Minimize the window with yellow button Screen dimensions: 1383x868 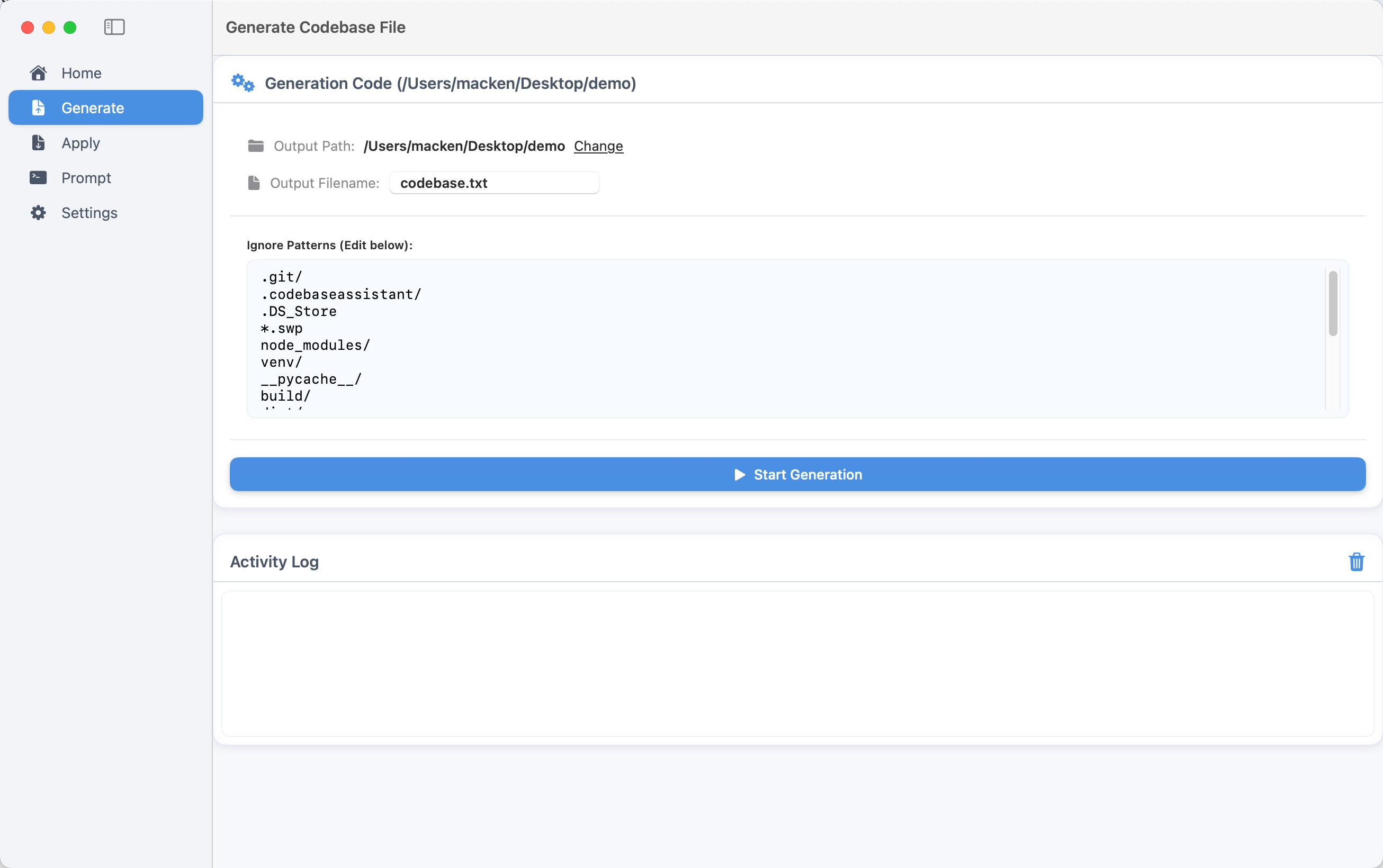coord(49,27)
